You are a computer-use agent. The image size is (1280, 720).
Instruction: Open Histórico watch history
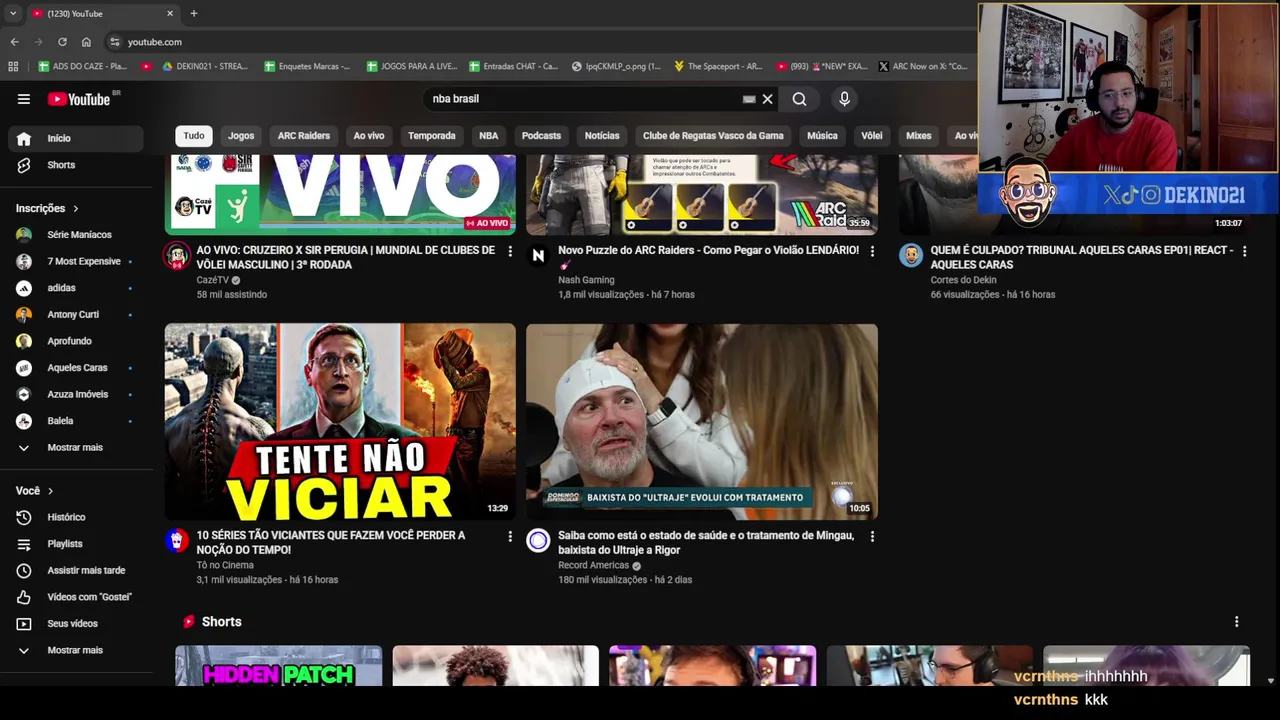tap(75, 517)
